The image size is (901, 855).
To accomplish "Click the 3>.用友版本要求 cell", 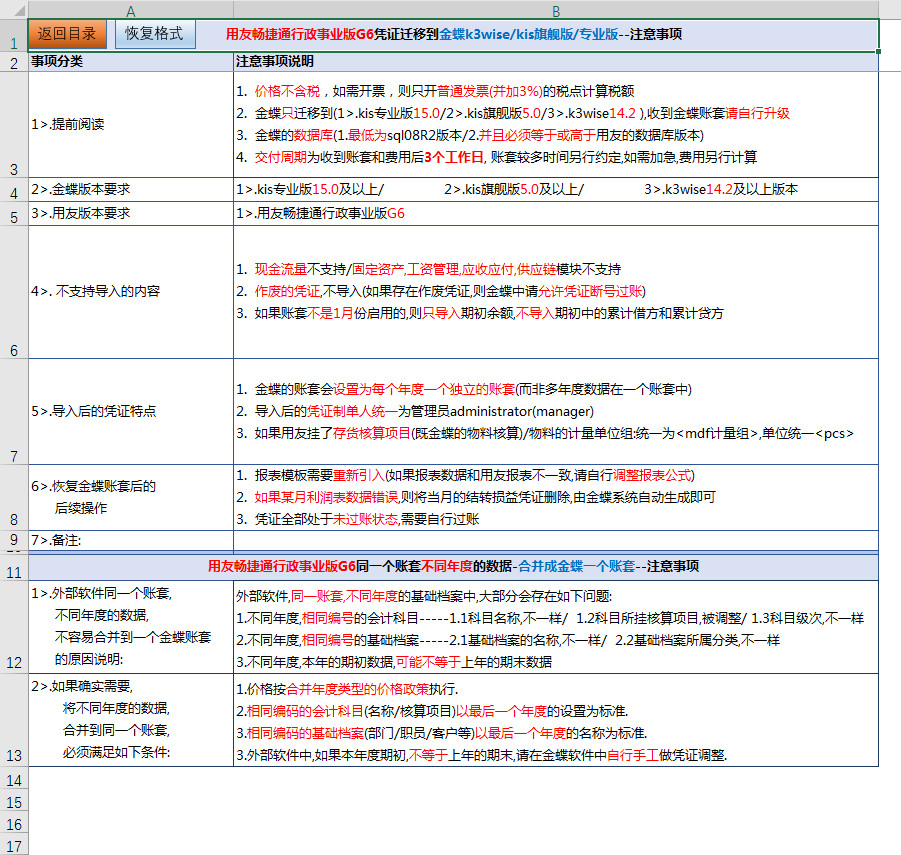I will point(131,214).
